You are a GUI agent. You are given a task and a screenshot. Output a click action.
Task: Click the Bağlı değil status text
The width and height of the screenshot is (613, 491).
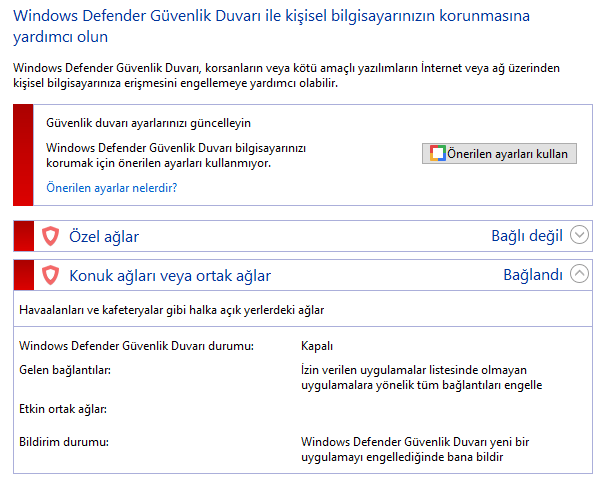pyautogui.click(x=527, y=236)
